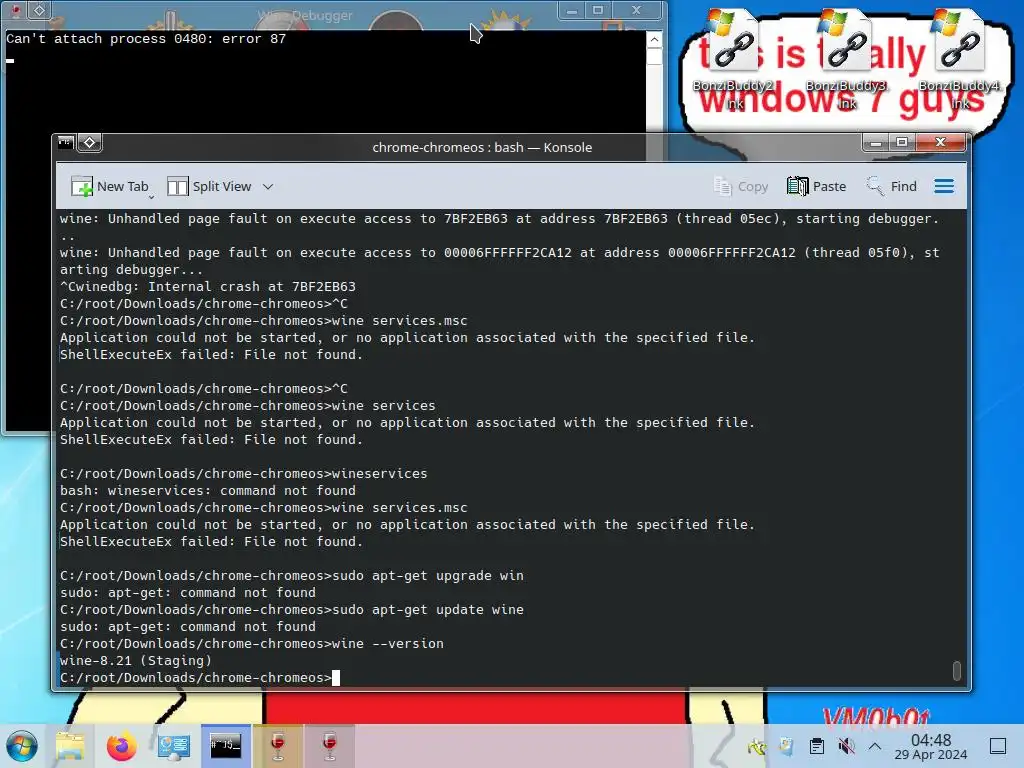Click the 'wineservices' command line

click(244, 473)
